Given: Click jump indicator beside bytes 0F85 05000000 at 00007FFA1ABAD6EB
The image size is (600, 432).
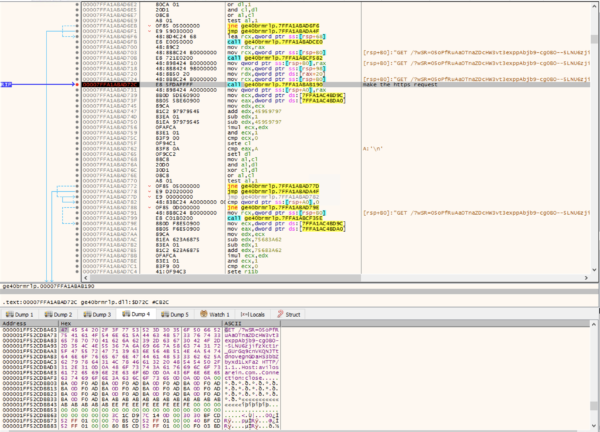Looking at the screenshot, I should 150,26.
